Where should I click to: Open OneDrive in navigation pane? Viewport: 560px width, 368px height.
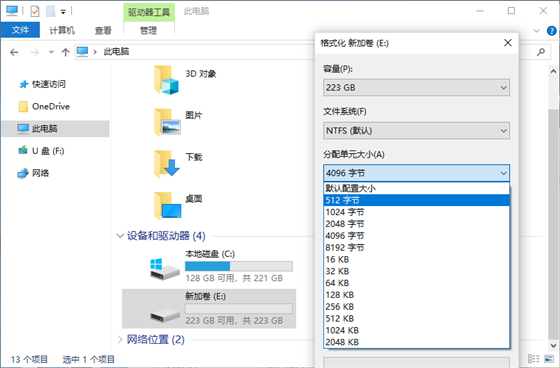click(44, 106)
